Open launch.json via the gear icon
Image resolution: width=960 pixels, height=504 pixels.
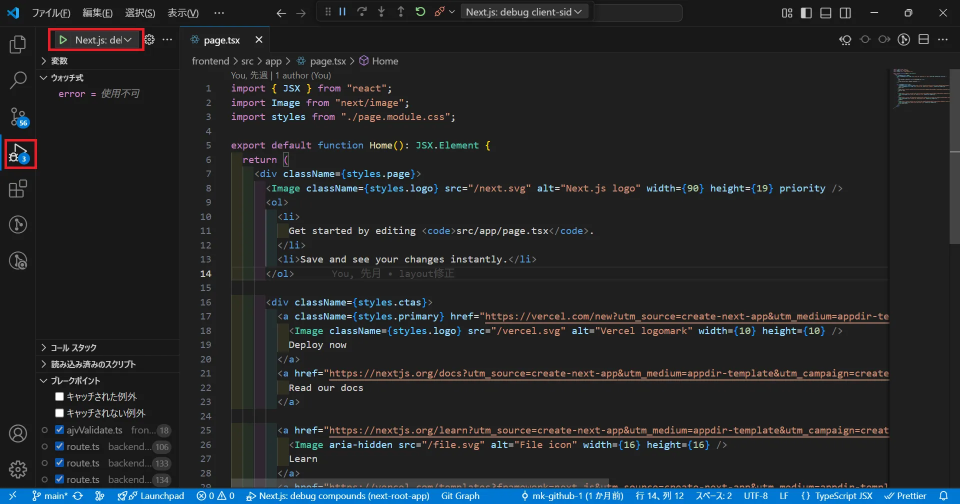(149, 40)
